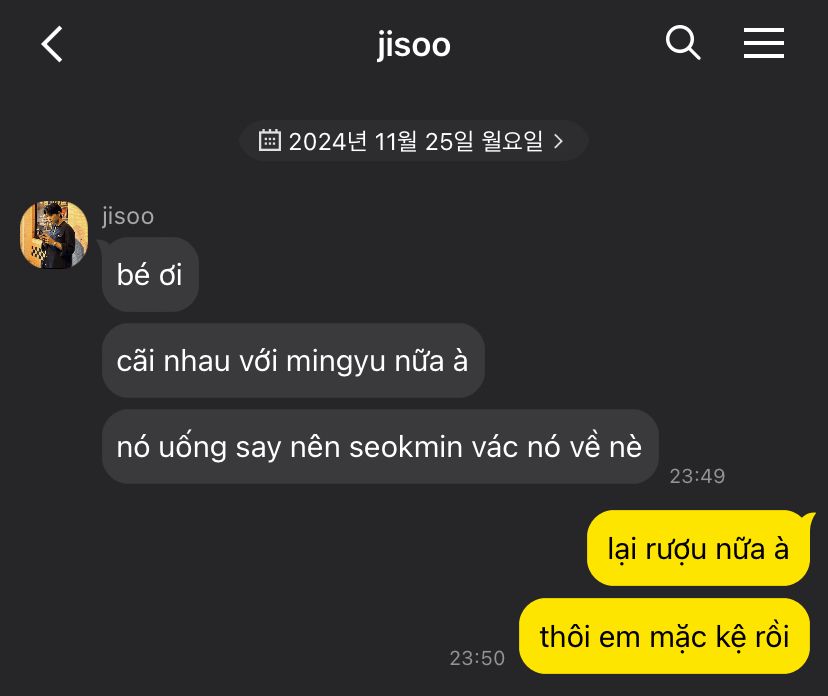Expand the date chip chevron arrow

(559, 141)
